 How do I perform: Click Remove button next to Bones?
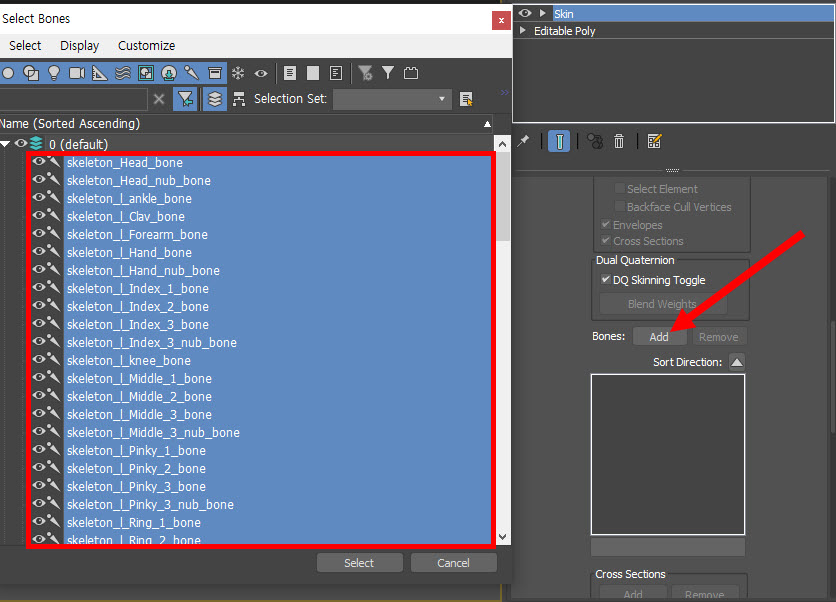(719, 337)
